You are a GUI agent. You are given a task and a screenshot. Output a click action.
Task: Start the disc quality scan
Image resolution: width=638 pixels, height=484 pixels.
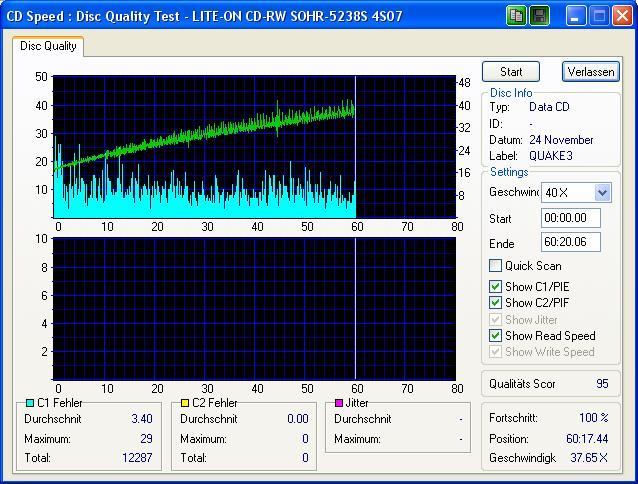tap(511, 72)
